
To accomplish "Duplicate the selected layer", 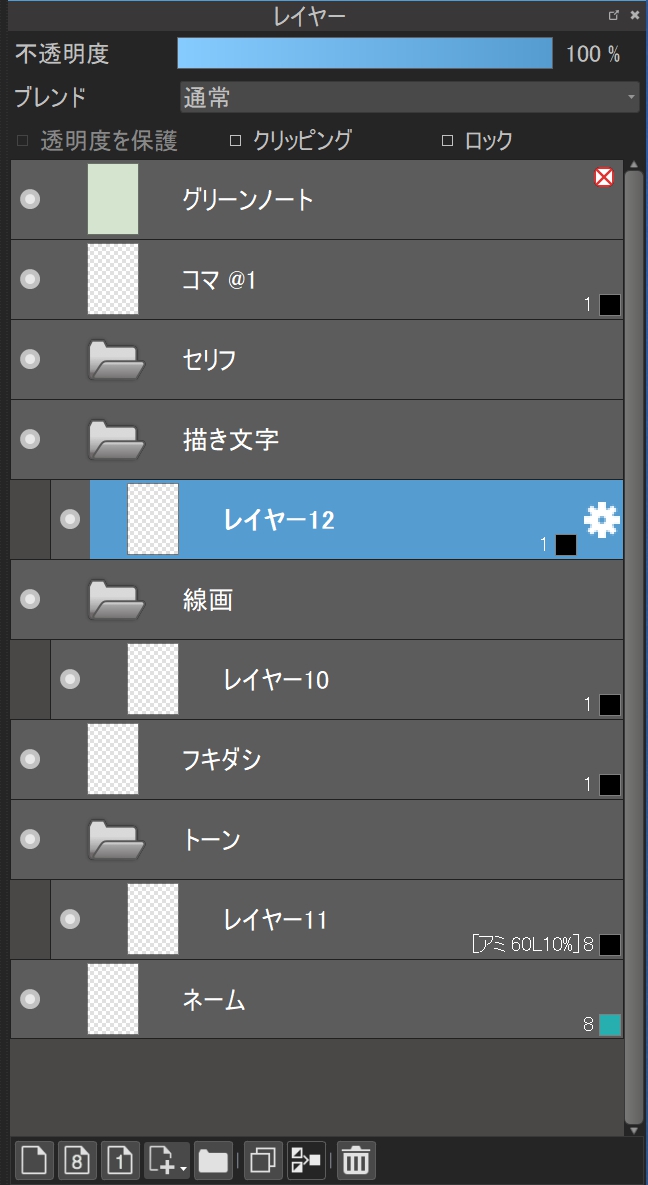I will 263,1160.
